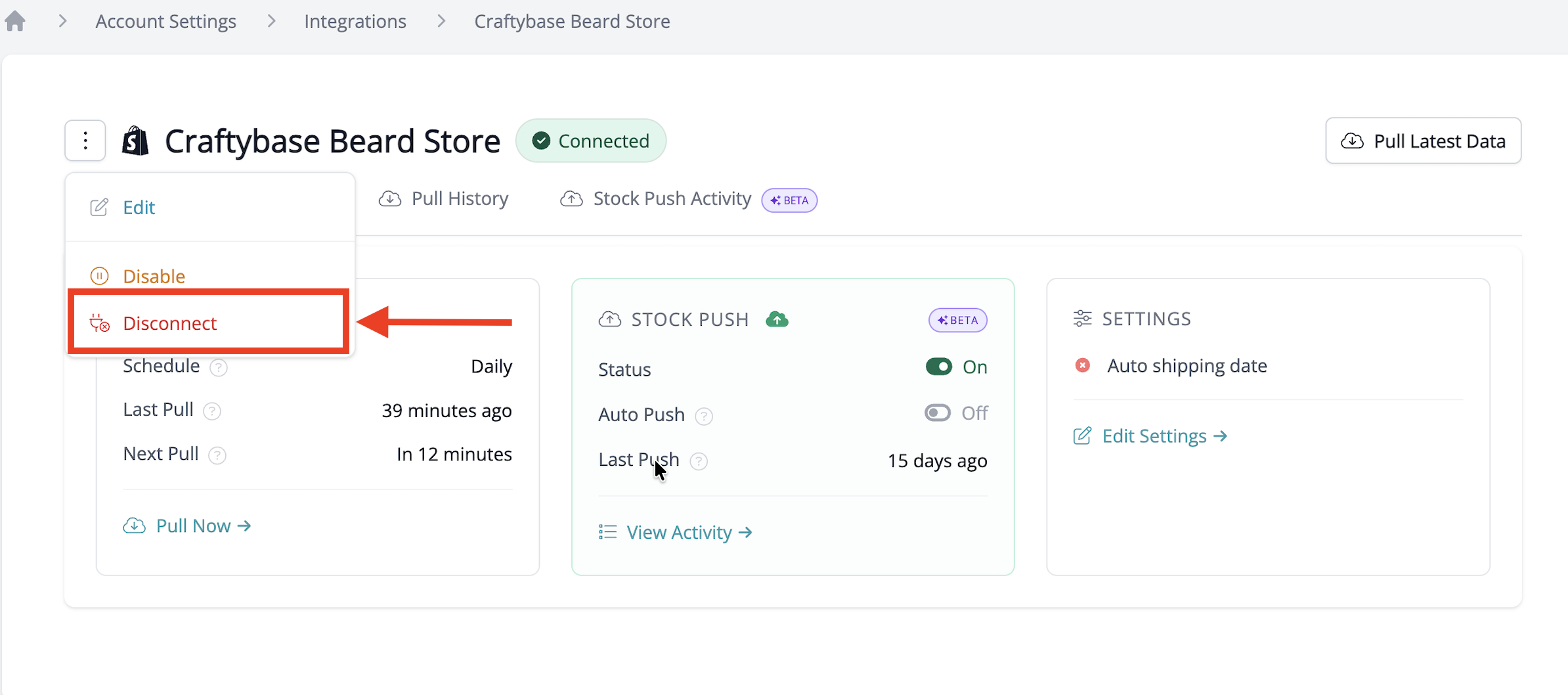Open the three-dot actions menu
Screen dimensions: 1568x695
pyautogui.click(x=85, y=141)
